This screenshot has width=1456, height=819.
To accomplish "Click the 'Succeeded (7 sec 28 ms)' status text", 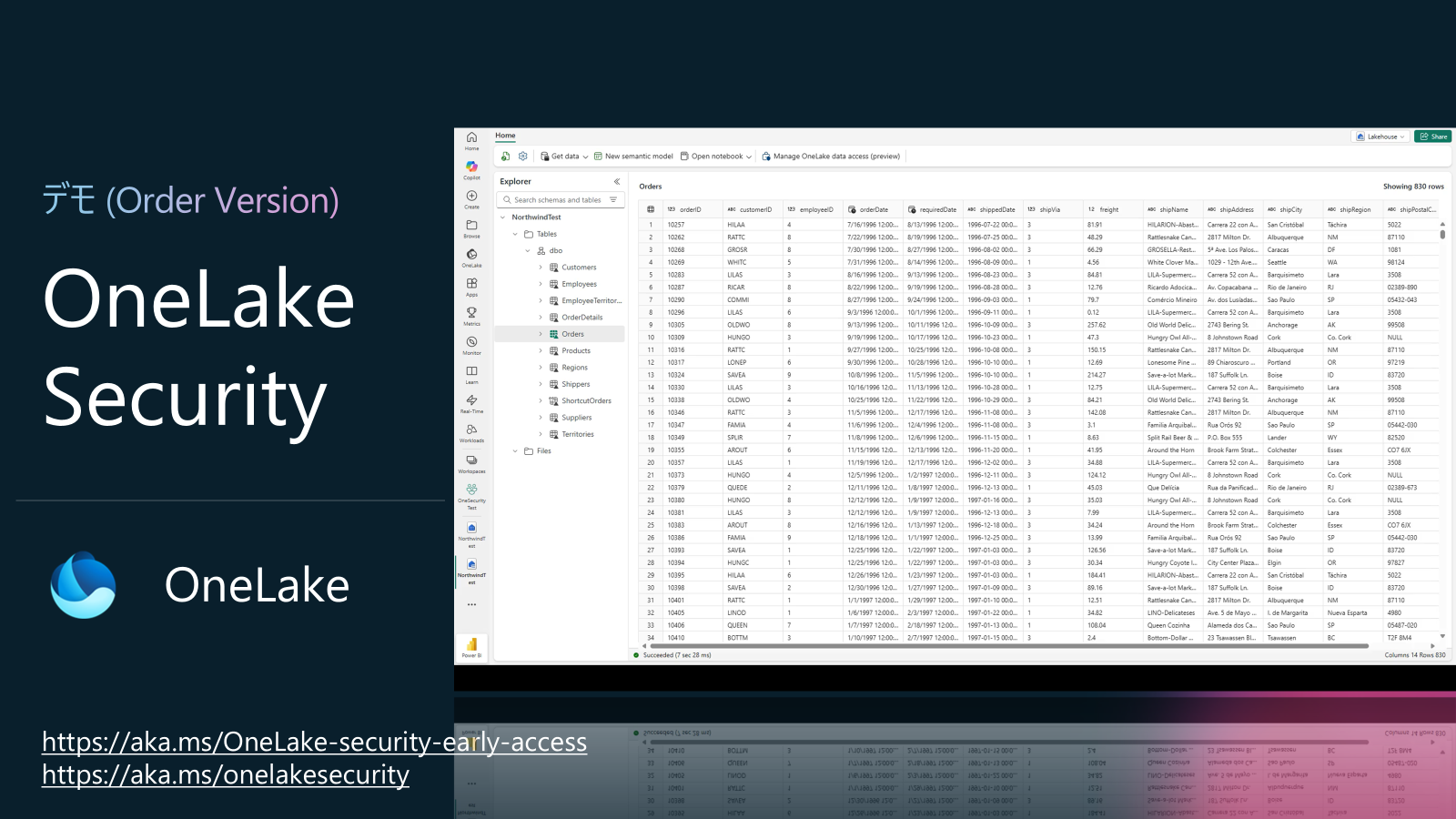I will 677,655.
